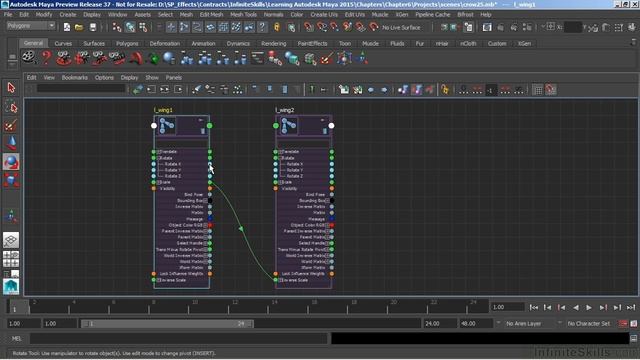The height and width of the screenshot is (360, 640).
Task: Click the l_wing1 node joint thumbnail
Action: pos(167,125)
